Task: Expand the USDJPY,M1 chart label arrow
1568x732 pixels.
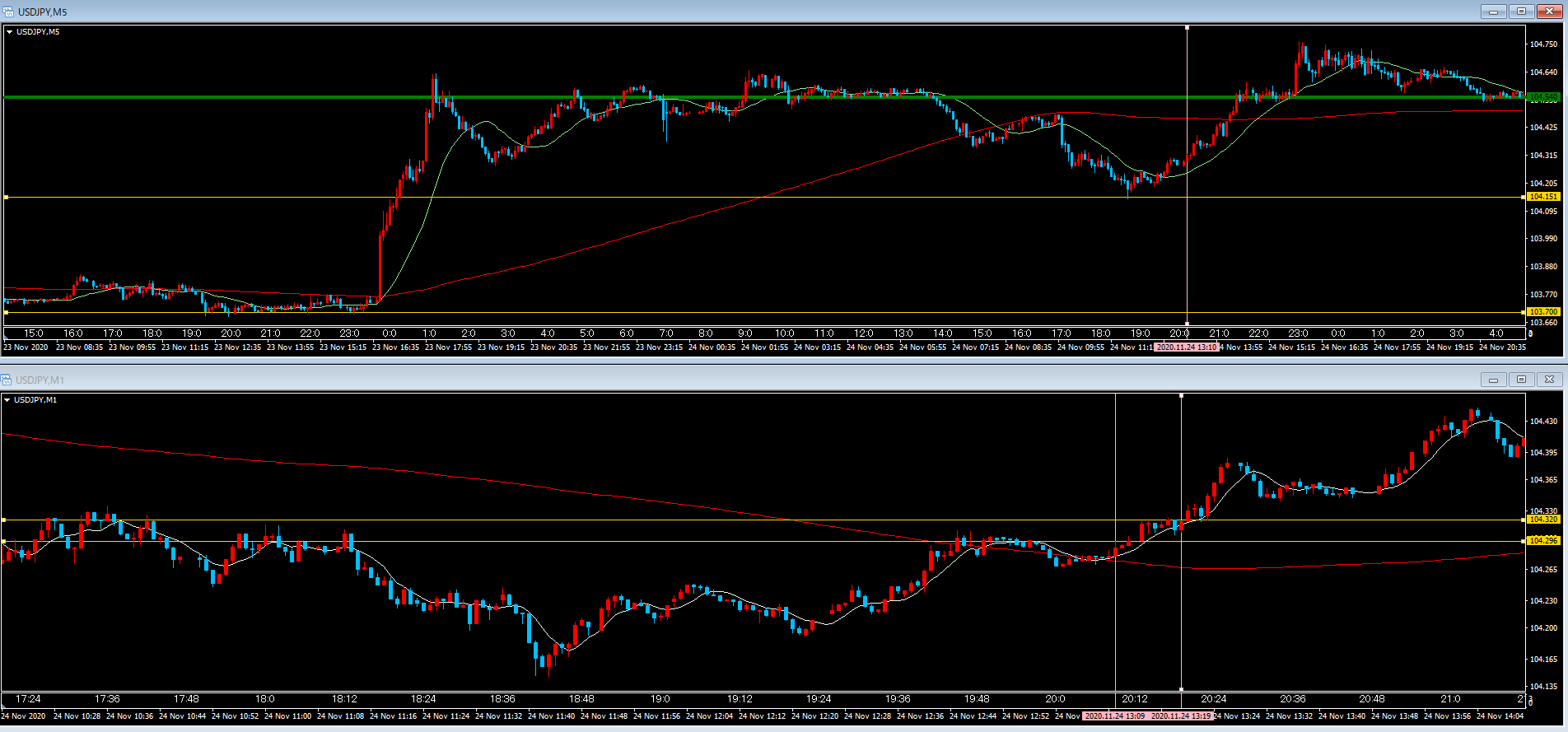Action: point(7,400)
